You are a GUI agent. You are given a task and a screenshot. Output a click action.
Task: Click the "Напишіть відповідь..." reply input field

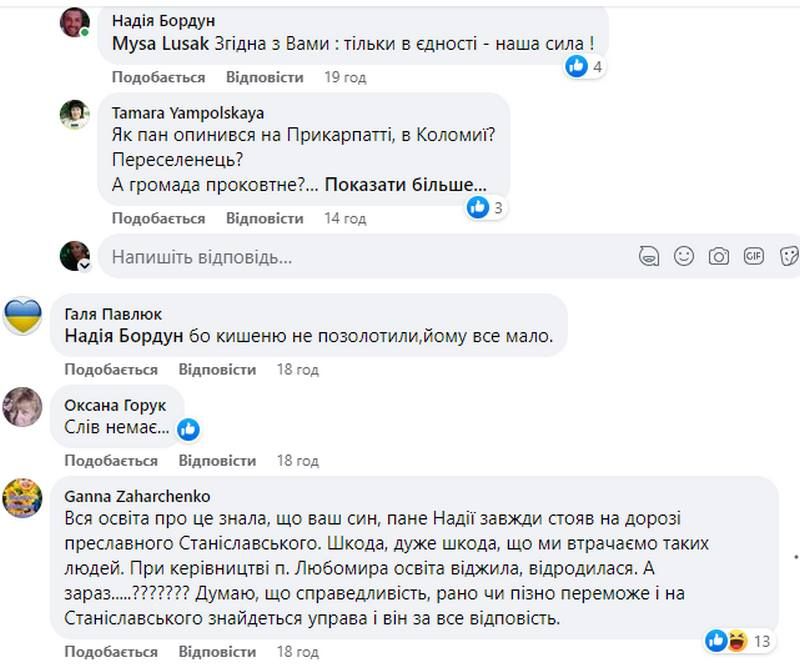coord(250,256)
